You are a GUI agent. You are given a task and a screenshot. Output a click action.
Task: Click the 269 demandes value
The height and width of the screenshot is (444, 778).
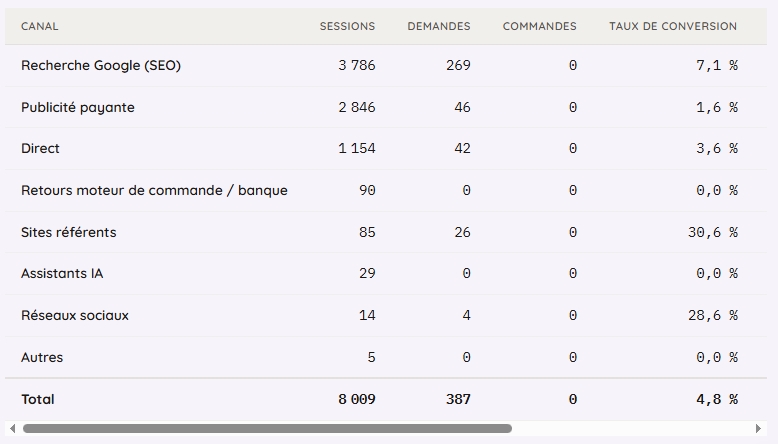pos(458,65)
